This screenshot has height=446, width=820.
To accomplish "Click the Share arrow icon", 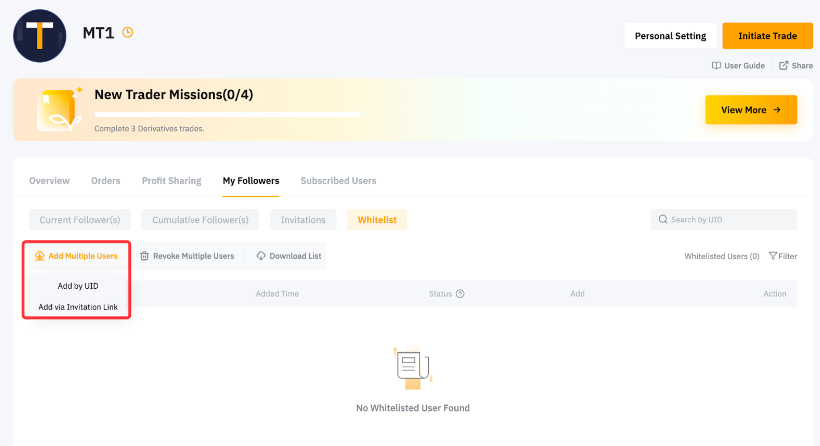I will pyautogui.click(x=783, y=66).
